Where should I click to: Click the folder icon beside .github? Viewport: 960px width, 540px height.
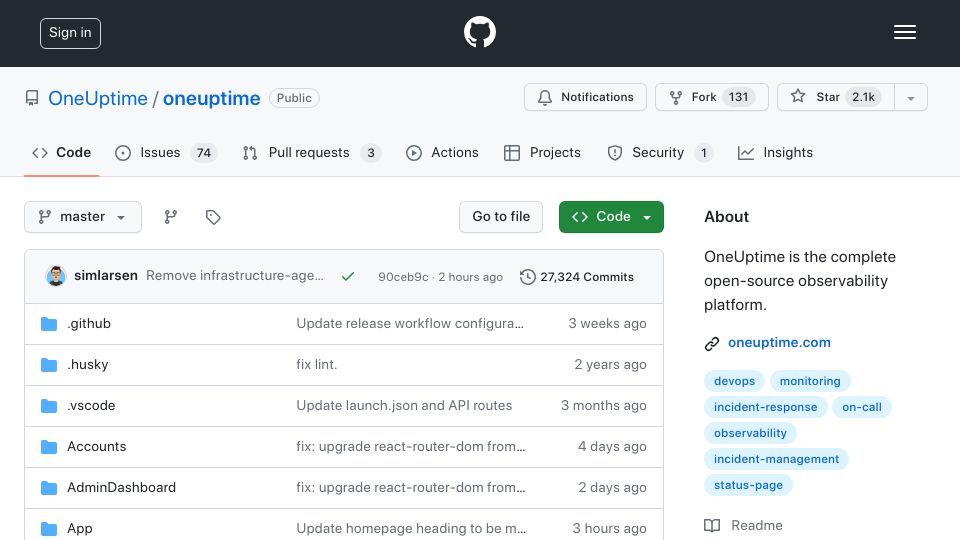(x=49, y=324)
